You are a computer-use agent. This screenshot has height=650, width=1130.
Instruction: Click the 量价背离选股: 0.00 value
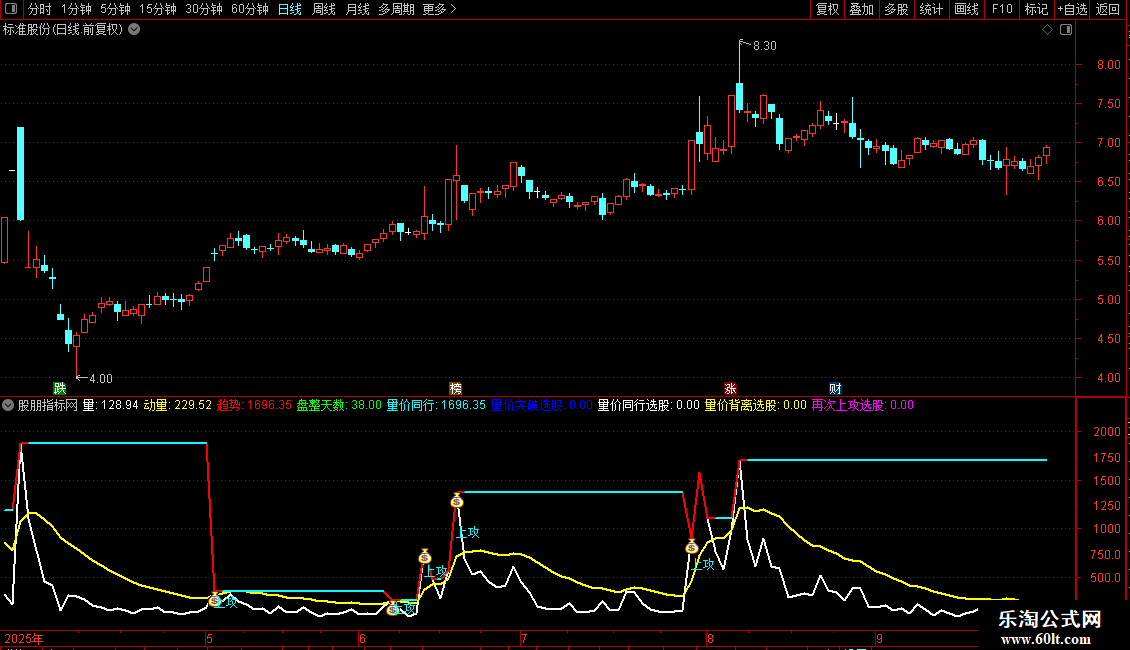click(756, 406)
